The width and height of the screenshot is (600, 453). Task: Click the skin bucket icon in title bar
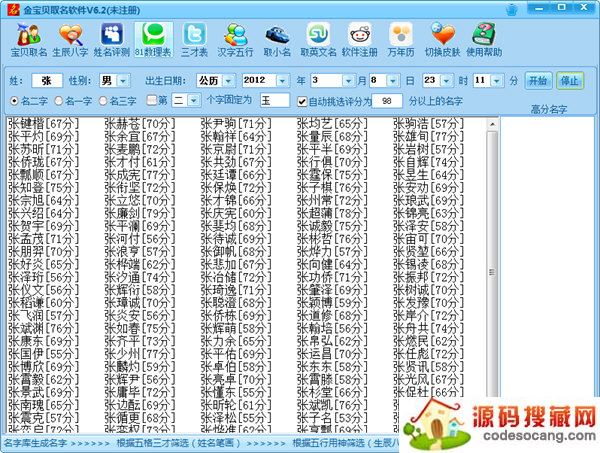coord(512,9)
